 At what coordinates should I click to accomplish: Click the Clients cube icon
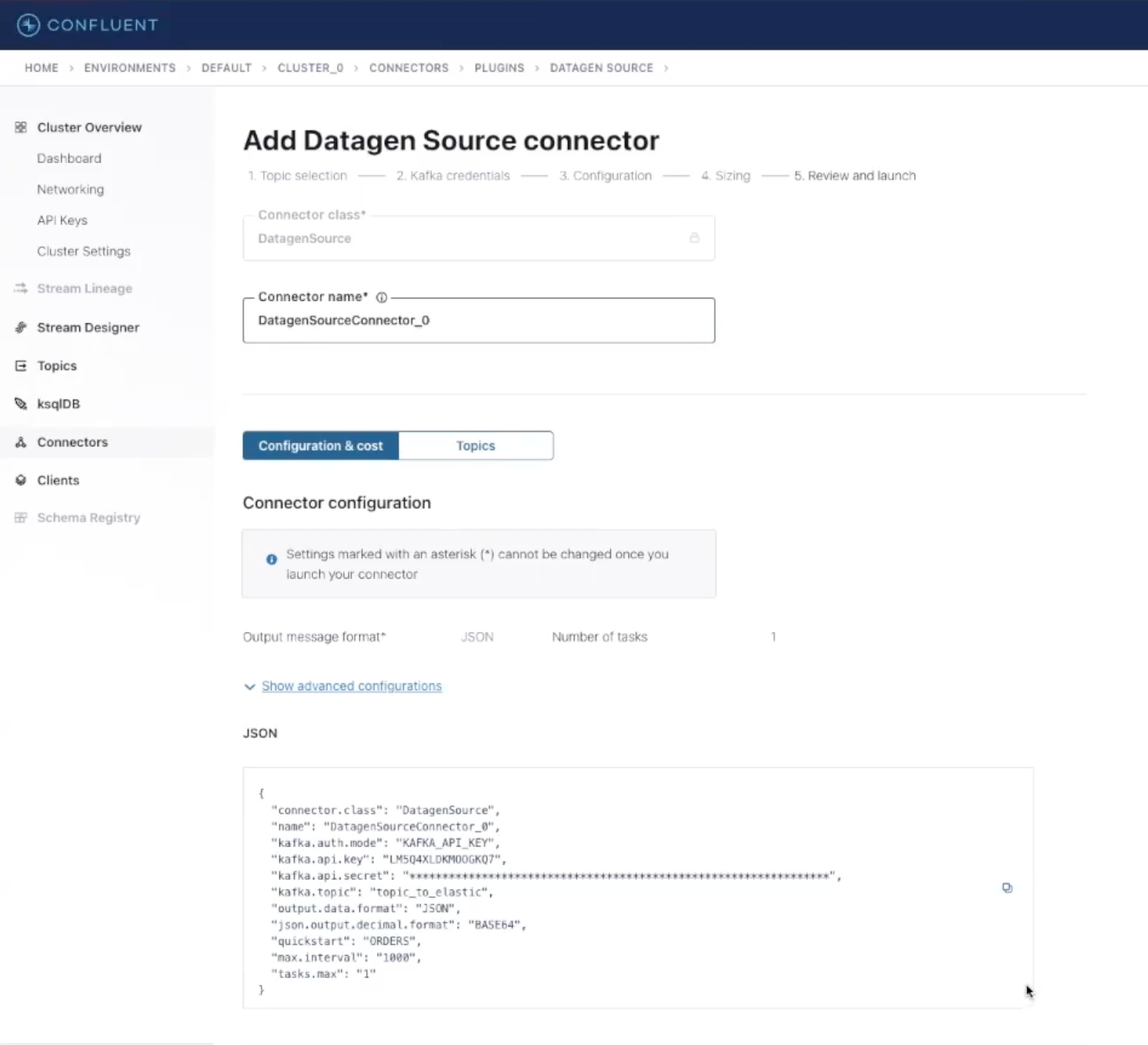click(21, 480)
